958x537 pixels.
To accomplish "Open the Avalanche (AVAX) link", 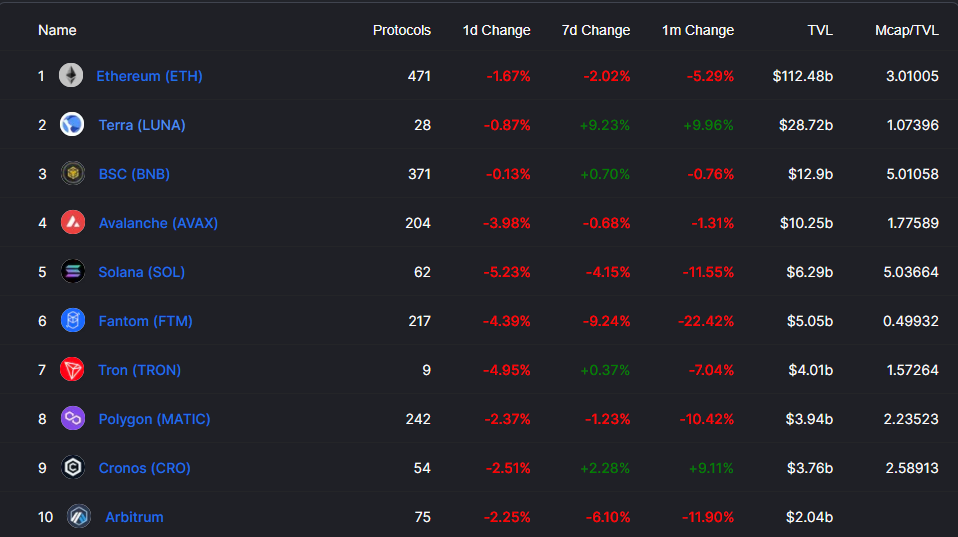I will click(158, 223).
